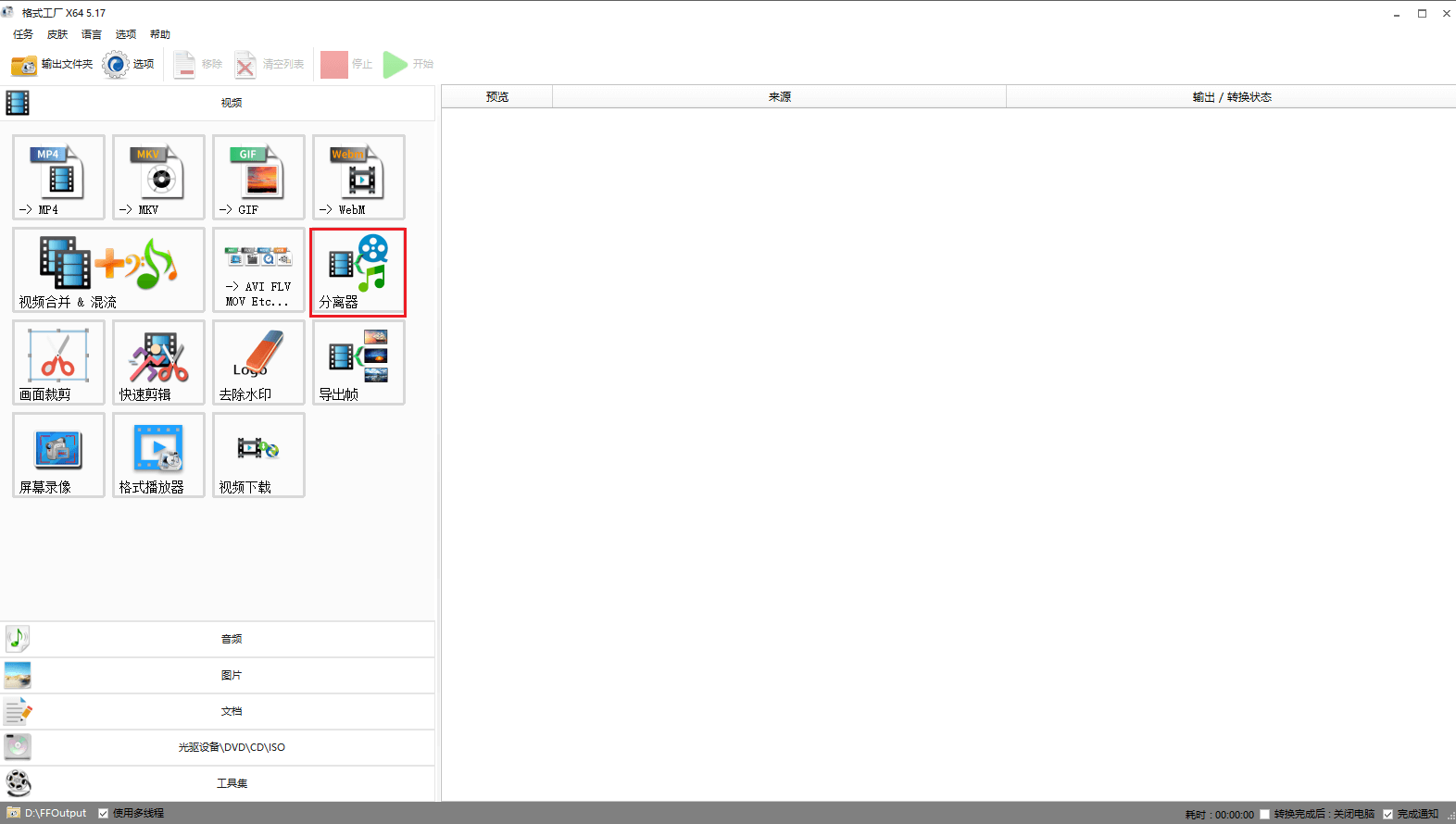Click the 输出文件夹 toolbar button

(52, 65)
